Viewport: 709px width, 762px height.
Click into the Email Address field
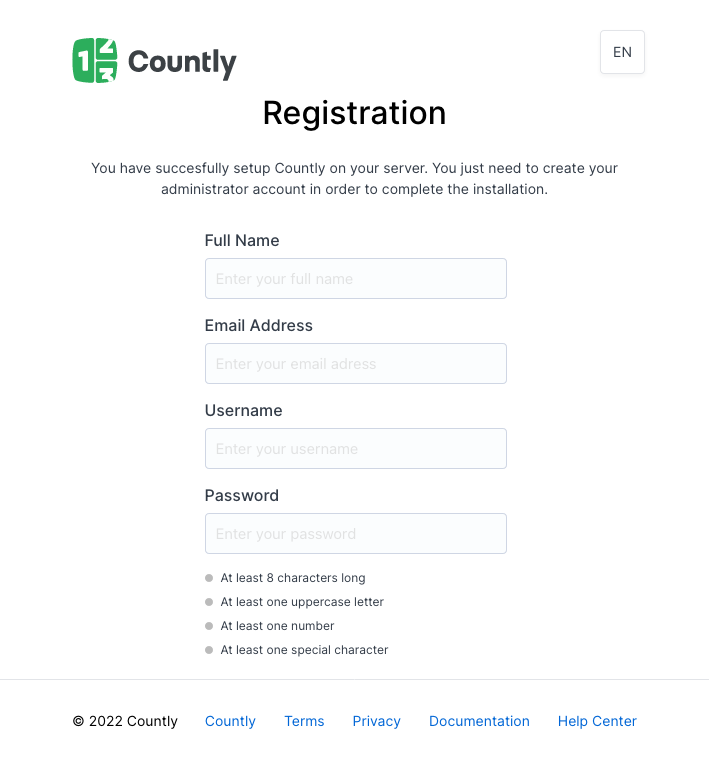pyautogui.click(x=355, y=364)
